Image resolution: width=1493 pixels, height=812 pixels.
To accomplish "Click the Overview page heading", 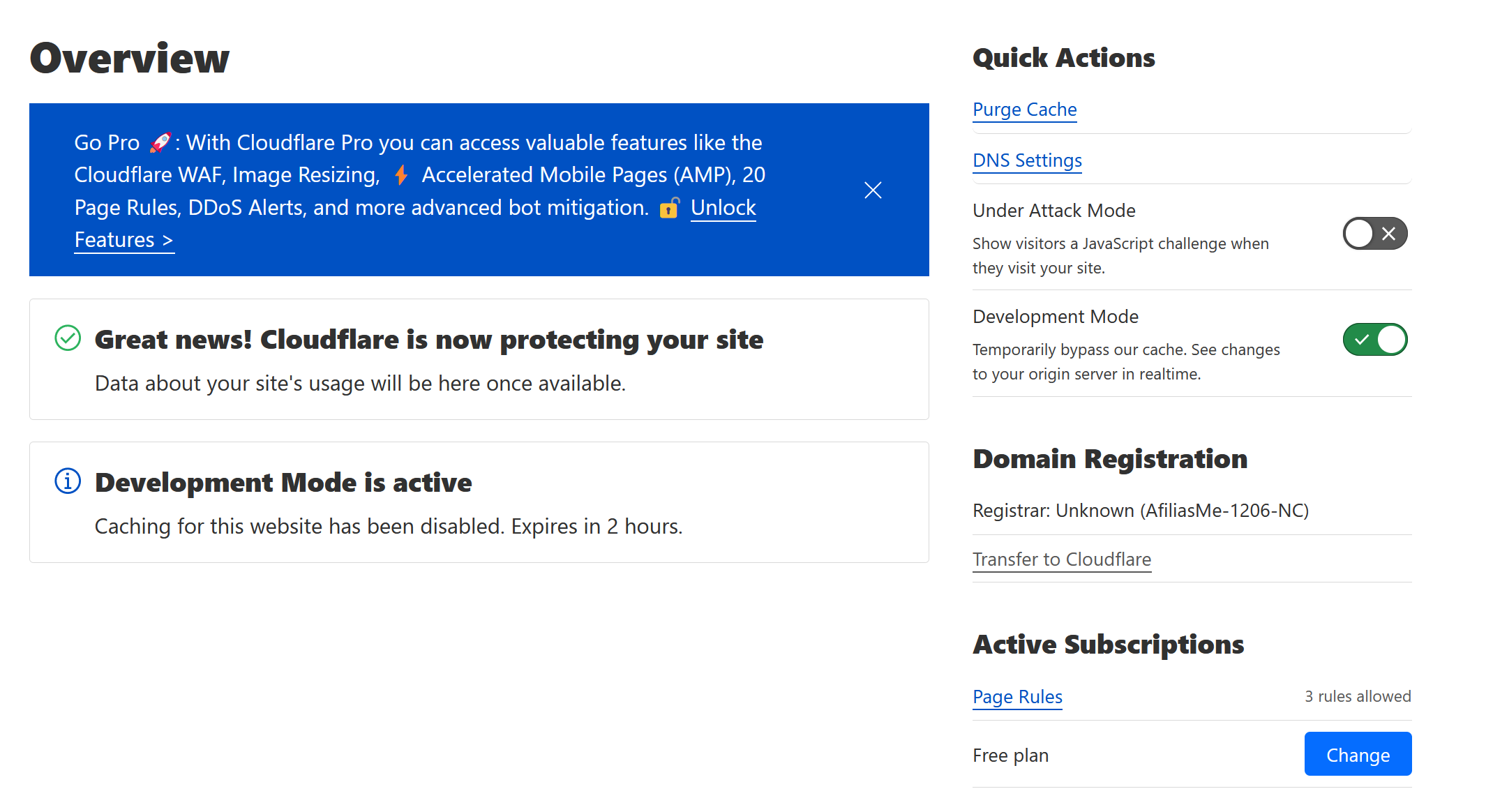I will point(130,58).
